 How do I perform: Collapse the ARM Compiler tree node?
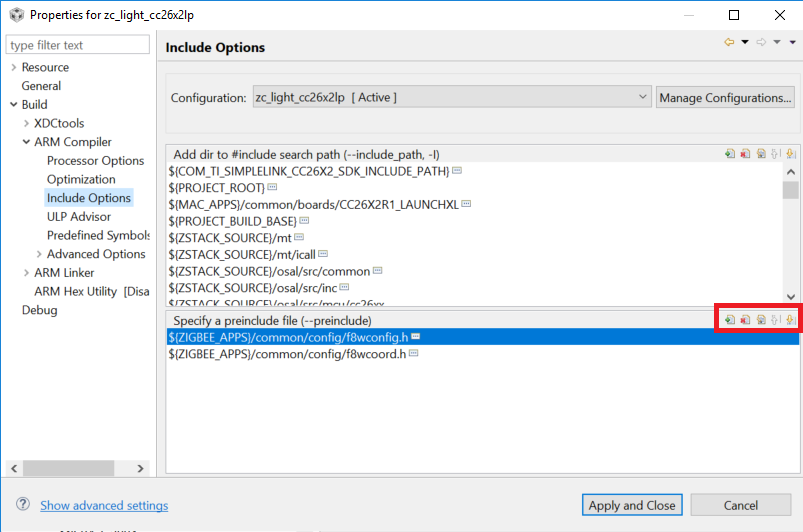(27, 142)
